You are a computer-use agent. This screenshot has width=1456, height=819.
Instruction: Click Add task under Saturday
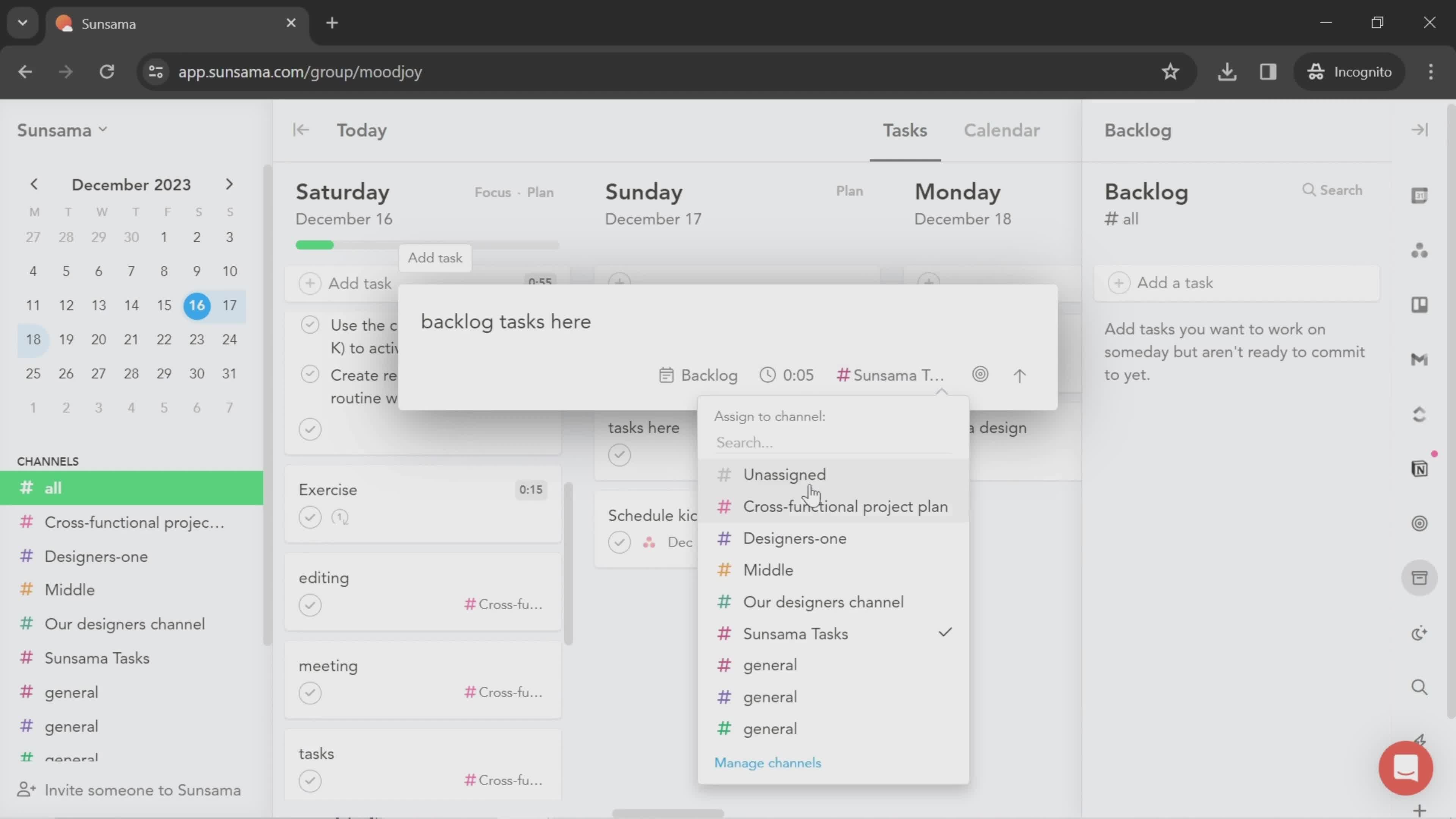(359, 283)
